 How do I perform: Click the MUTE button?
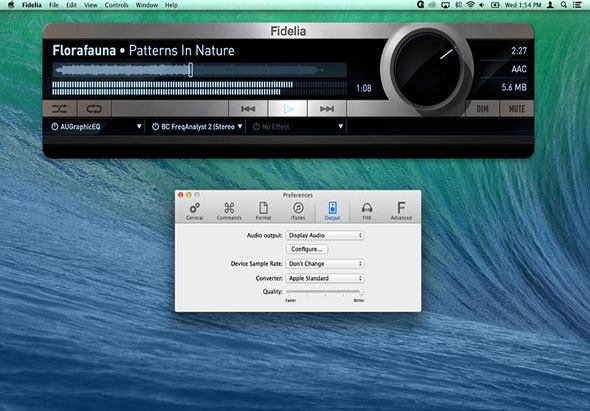pos(517,109)
